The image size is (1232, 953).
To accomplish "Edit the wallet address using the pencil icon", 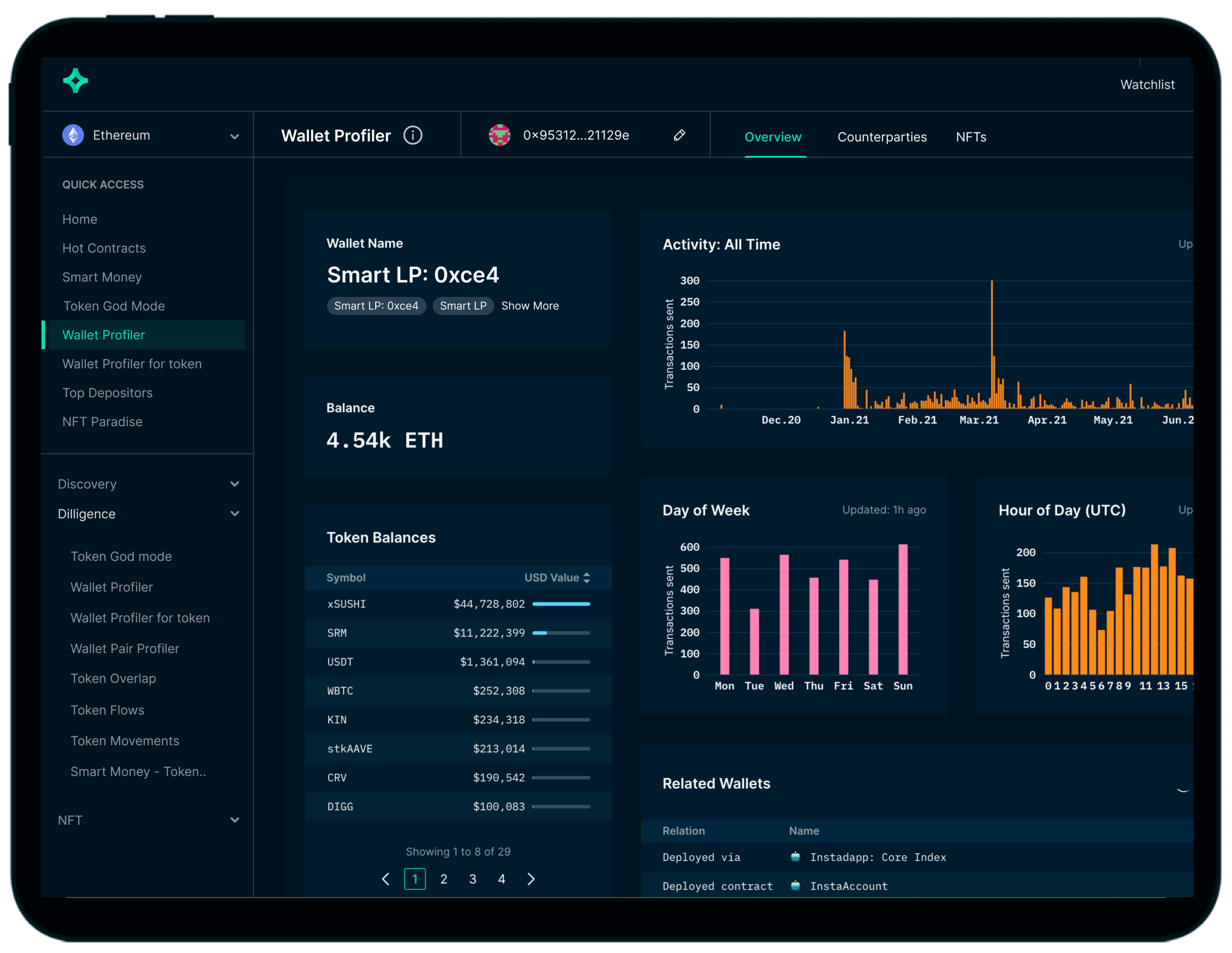I will (x=679, y=135).
